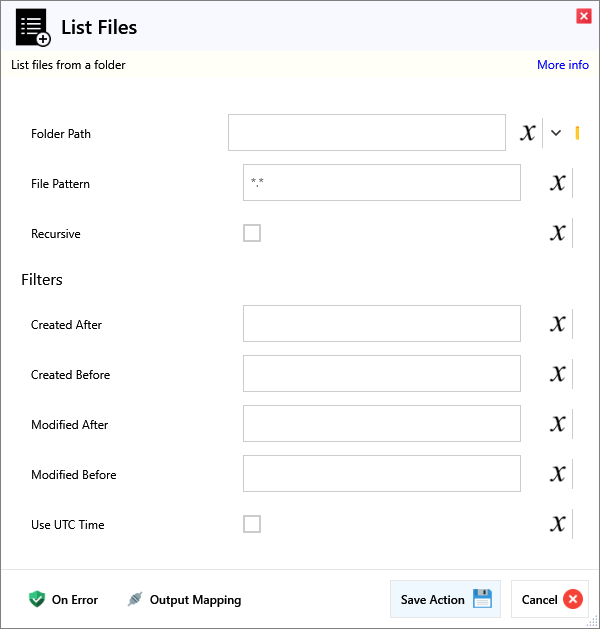This screenshot has height=629, width=600.
Task: Click the File Pattern text box
Action: tap(381, 183)
